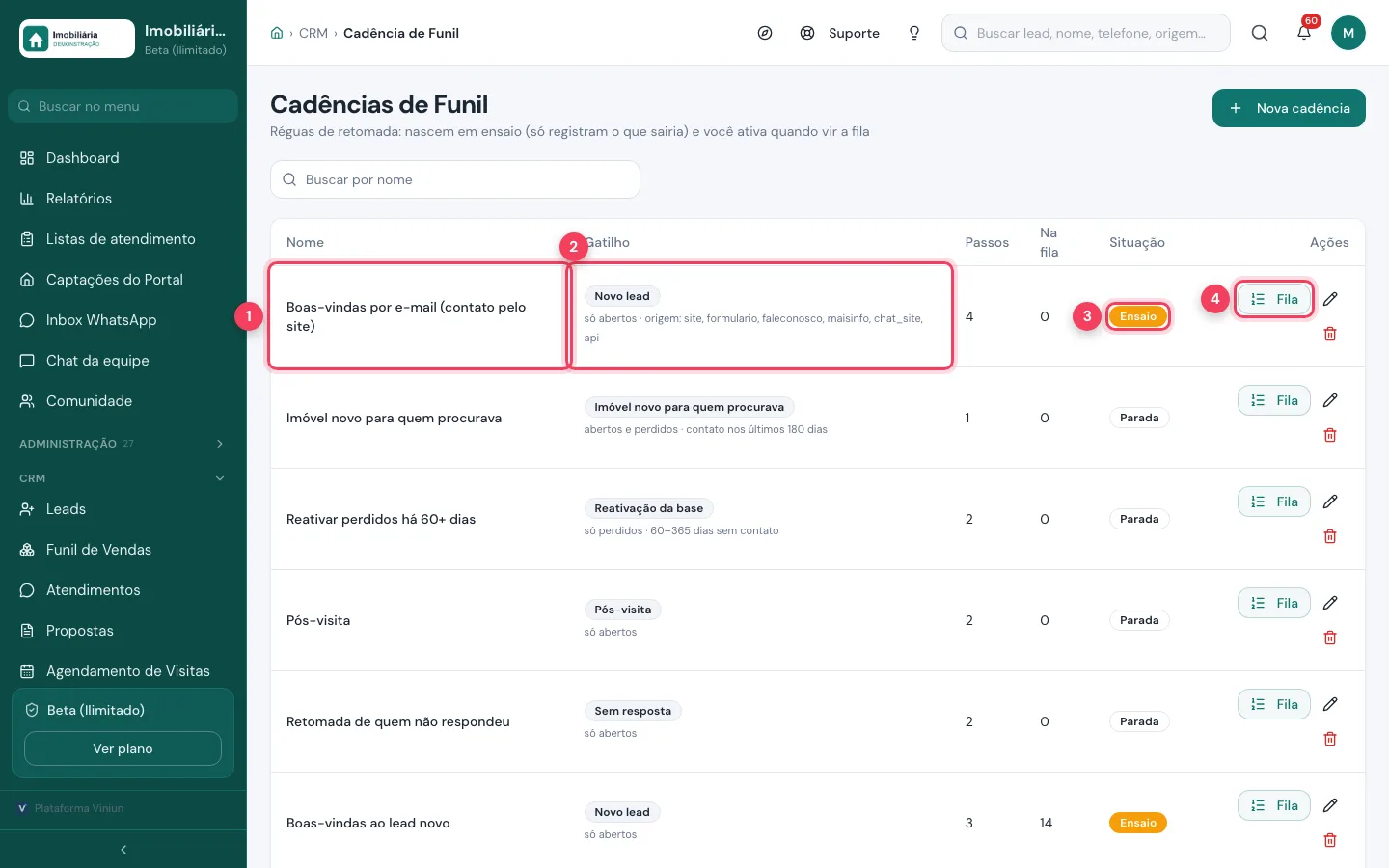Create a new cadence with Nova cadência

click(x=1289, y=108)
